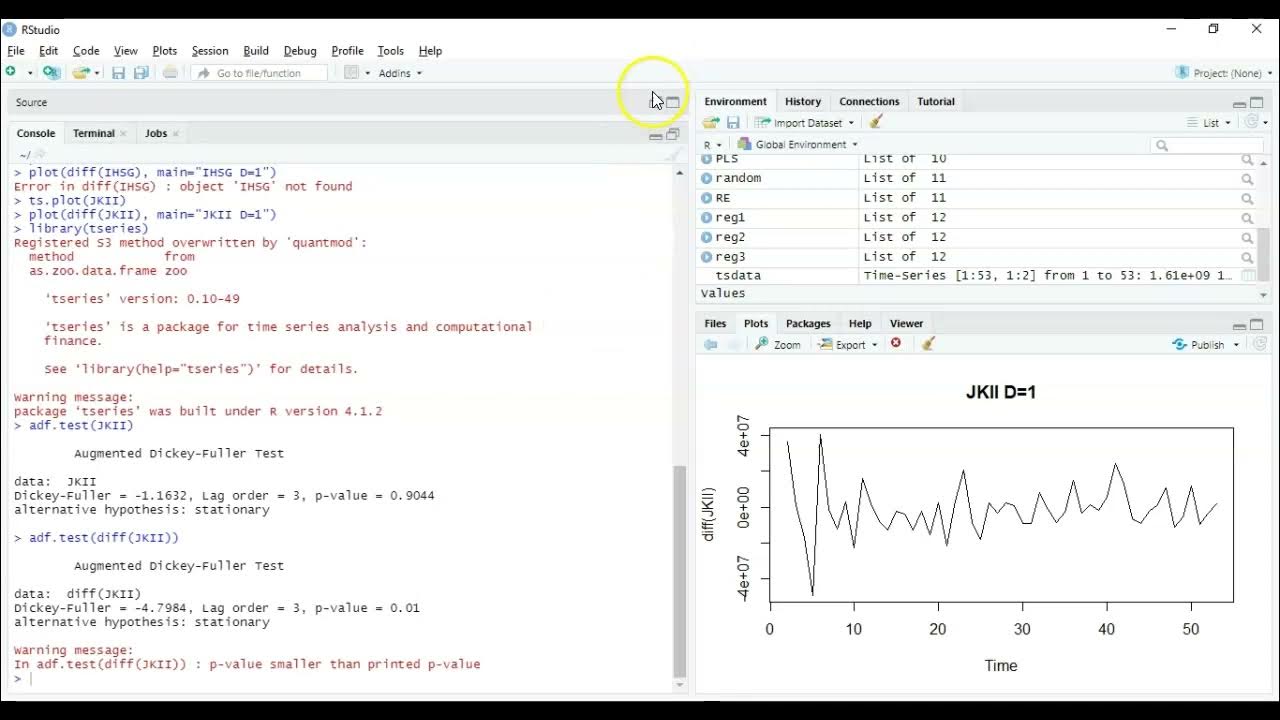Switch to the Packages tab
The width and height of the screenshot is (1280, 720).
(808, 323)
